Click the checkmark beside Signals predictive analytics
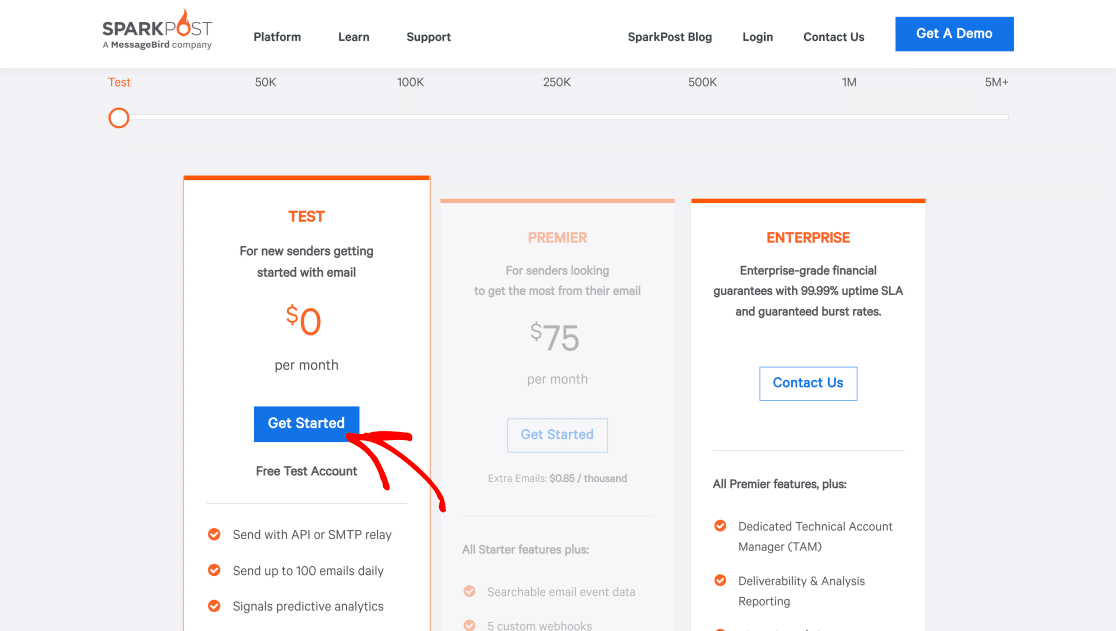 (x=214, y=606)
